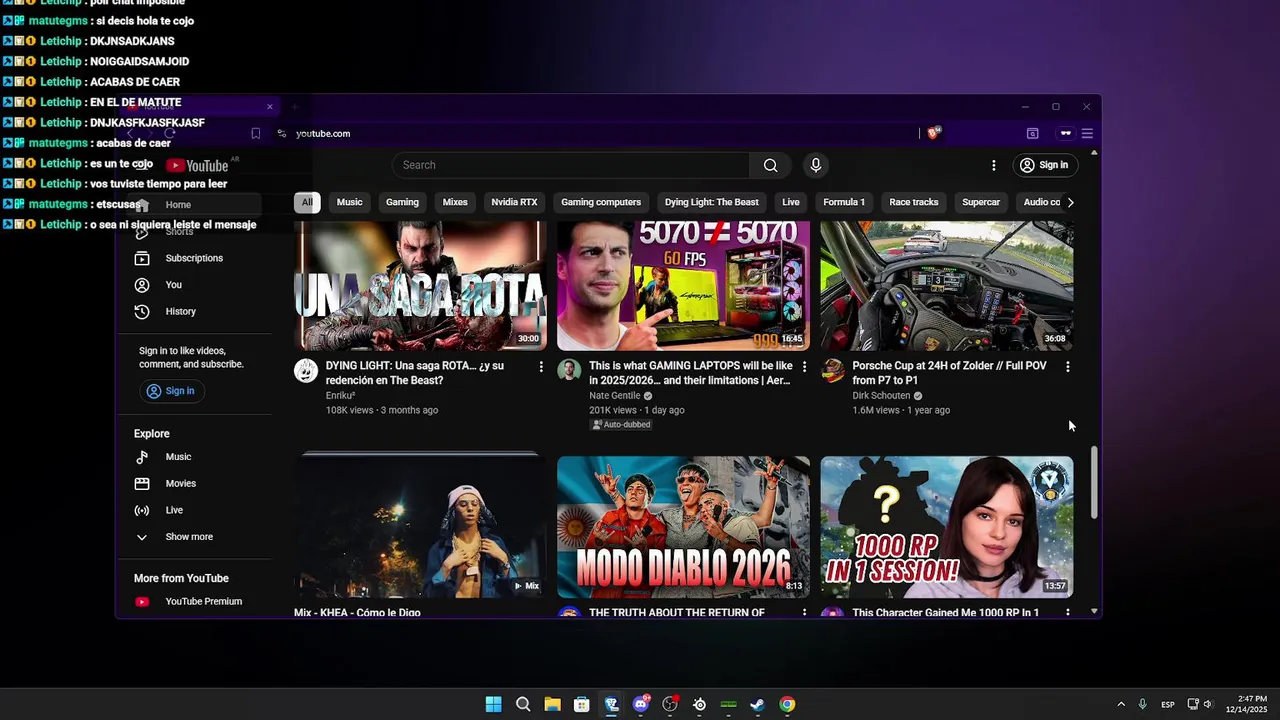Open the 5070 gaming laptop thumbnail
The height and width of the screenshot is (720, 1280).
(x=683, y=285)
